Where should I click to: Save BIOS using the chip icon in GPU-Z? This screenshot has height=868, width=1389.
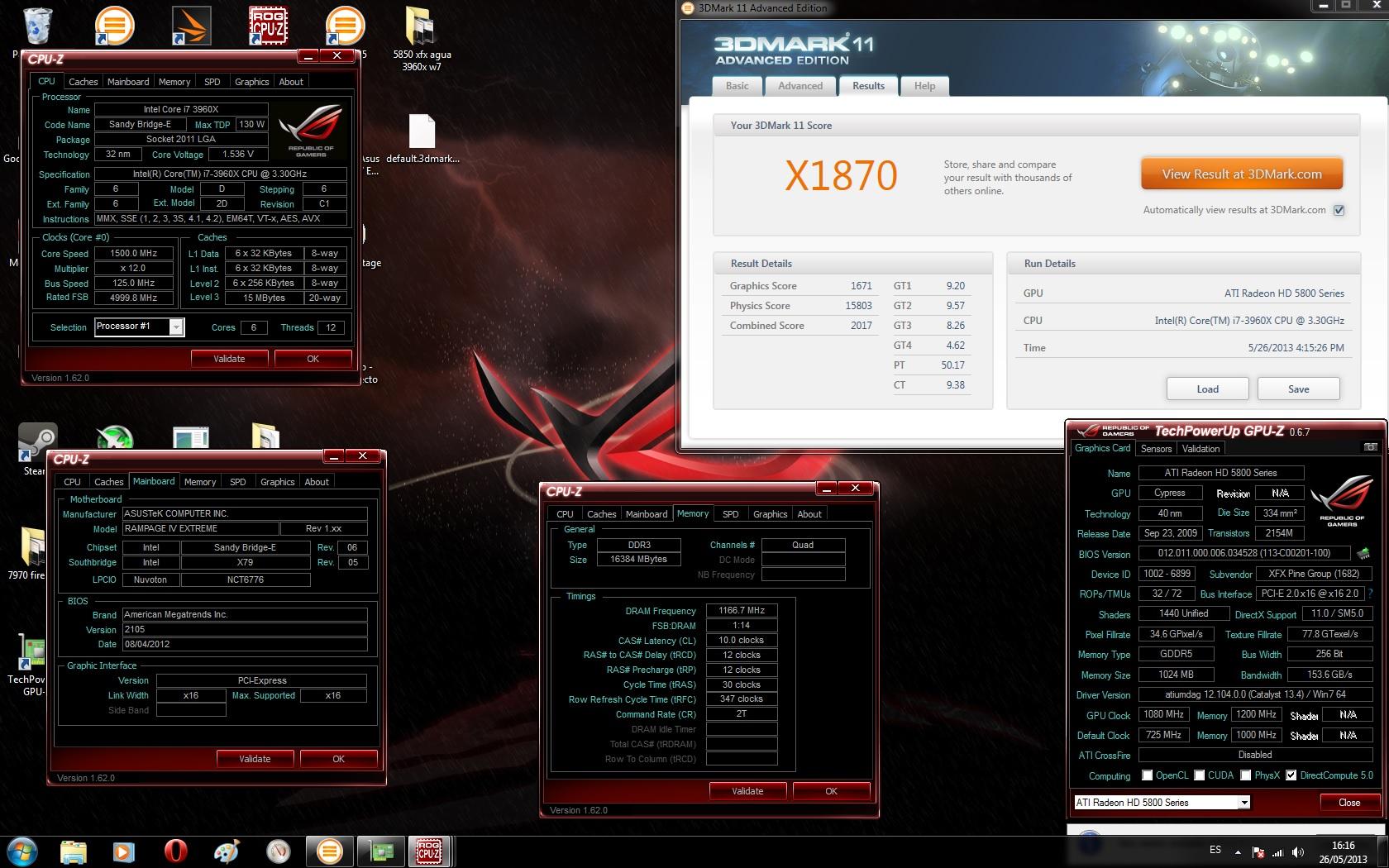tap(1362, 553)
